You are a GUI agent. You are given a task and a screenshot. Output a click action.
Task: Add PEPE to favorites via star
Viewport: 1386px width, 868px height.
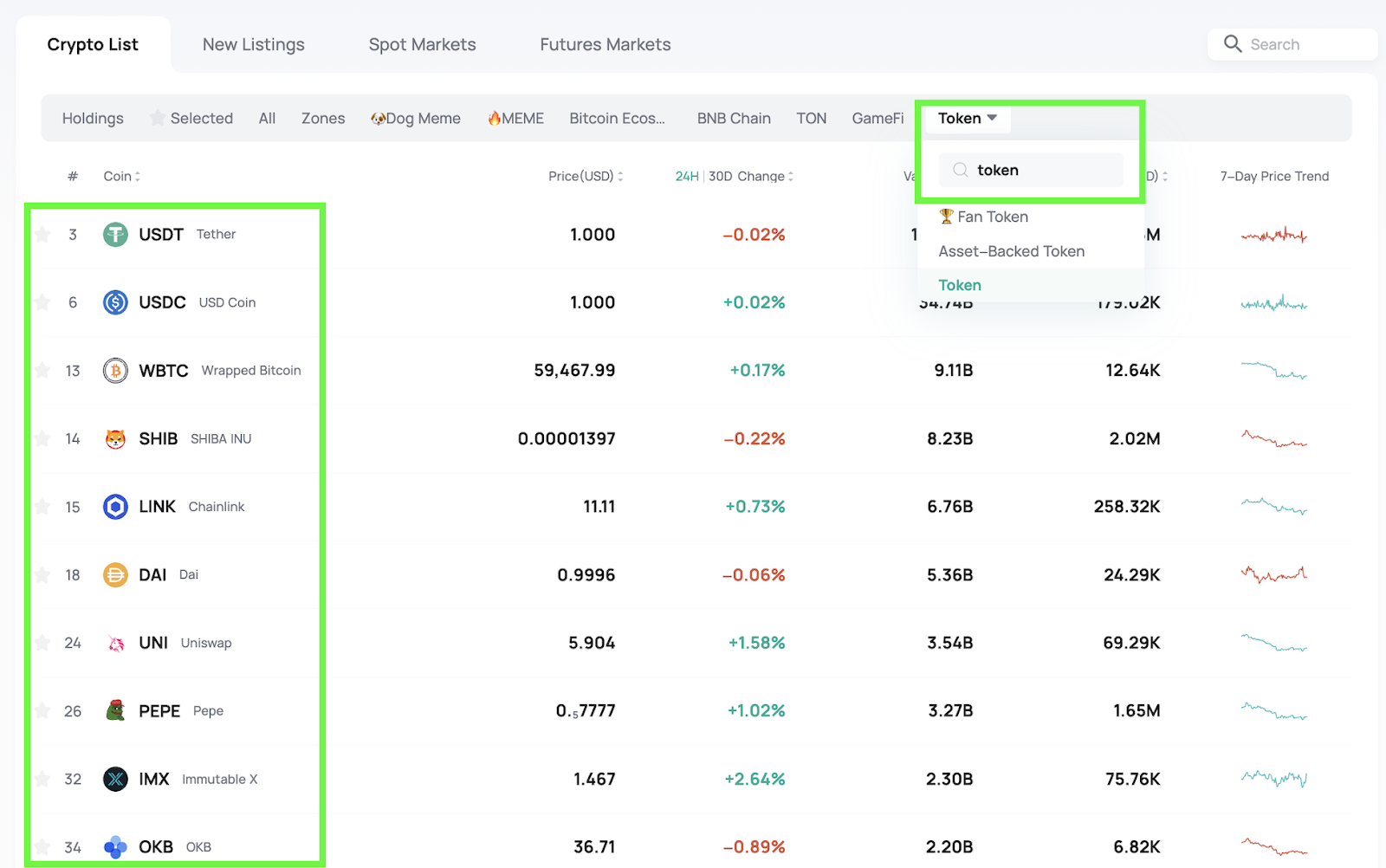42,710
